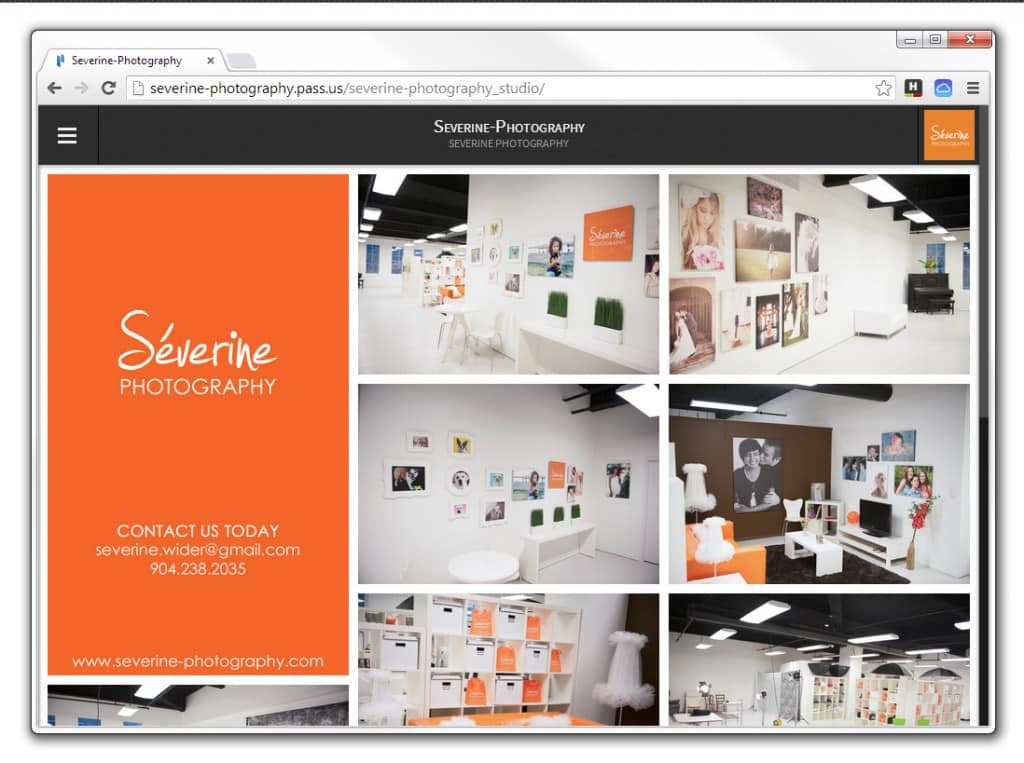Minimize the browser window
This screenshot has width=1024, height=763.
pyautogui.click(x=910, y=40)
